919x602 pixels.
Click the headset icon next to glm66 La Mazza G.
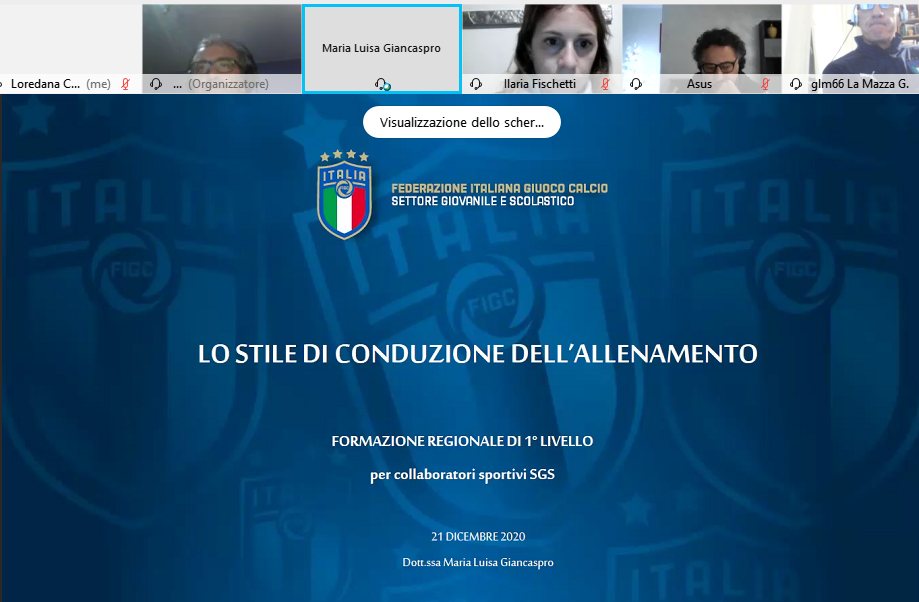796,84
